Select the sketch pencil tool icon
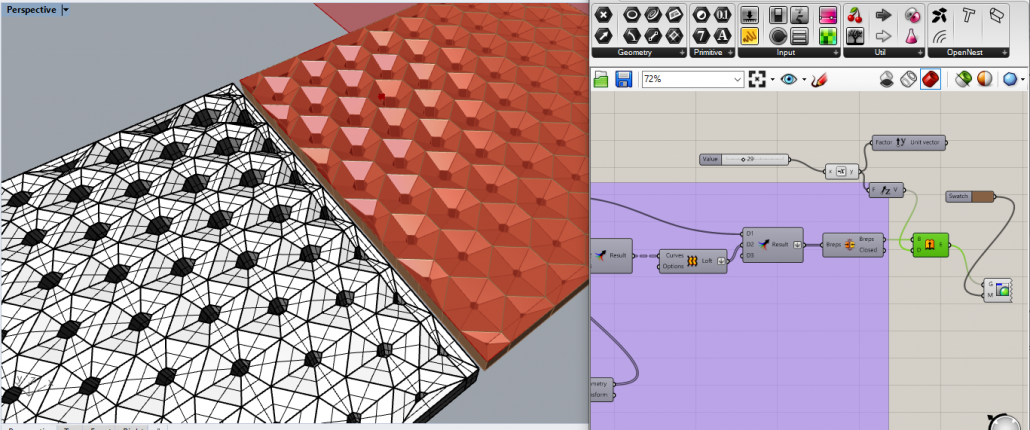1030x430 pixels. (820, 79)
